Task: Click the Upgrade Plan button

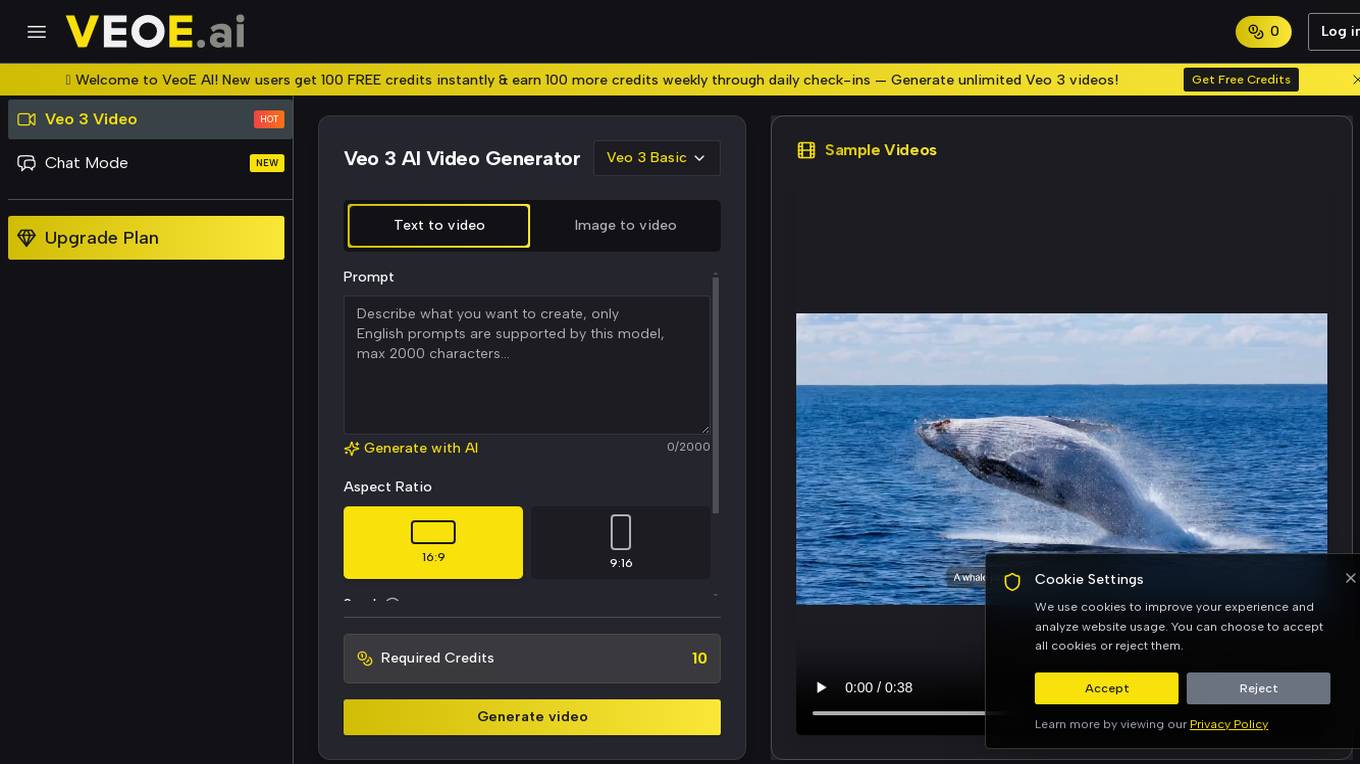Action: click(x=146, y=238)
